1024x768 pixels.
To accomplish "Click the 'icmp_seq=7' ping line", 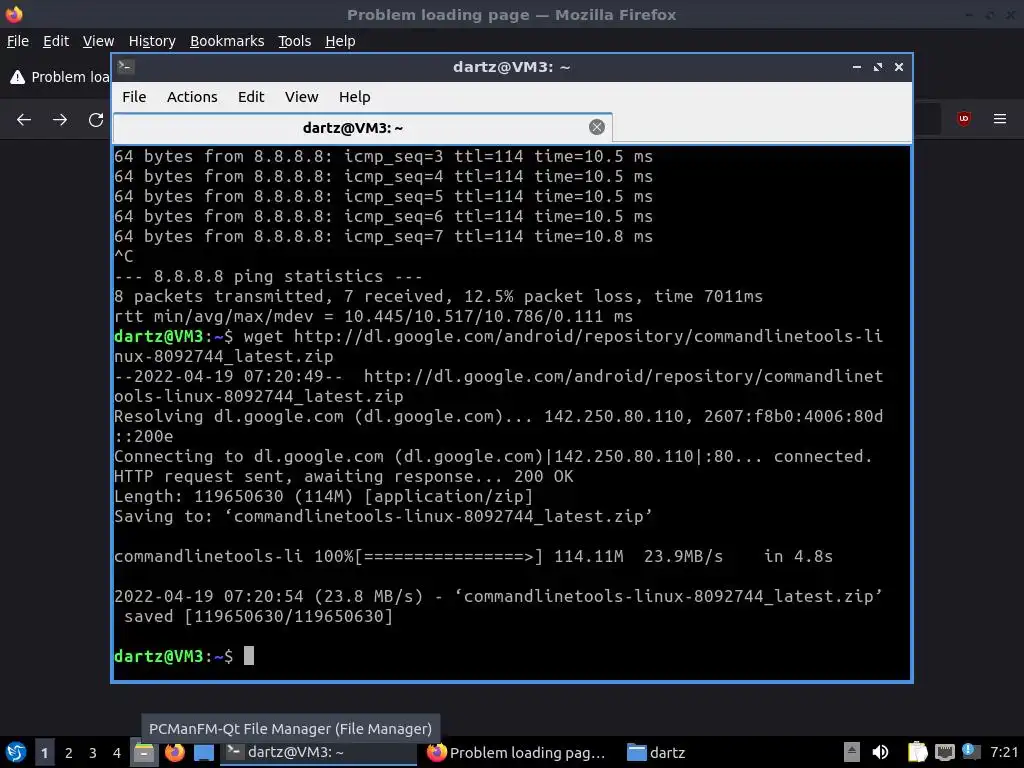I will (x=383, y=236).
